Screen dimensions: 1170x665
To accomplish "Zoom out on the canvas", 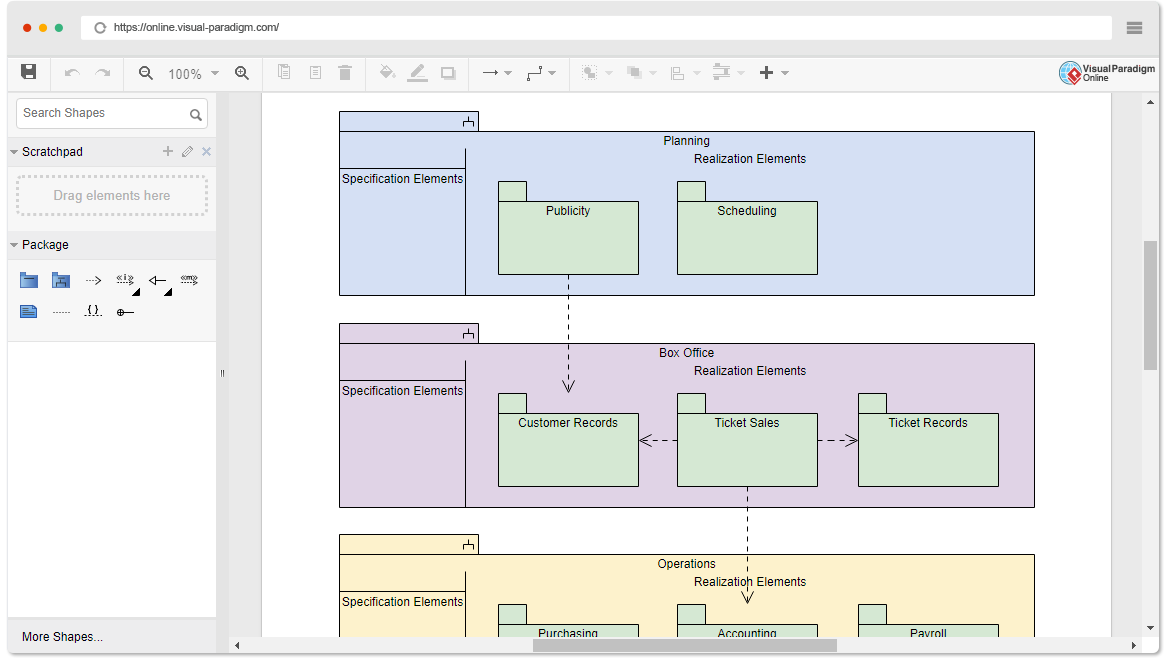I will coord(145,72).
